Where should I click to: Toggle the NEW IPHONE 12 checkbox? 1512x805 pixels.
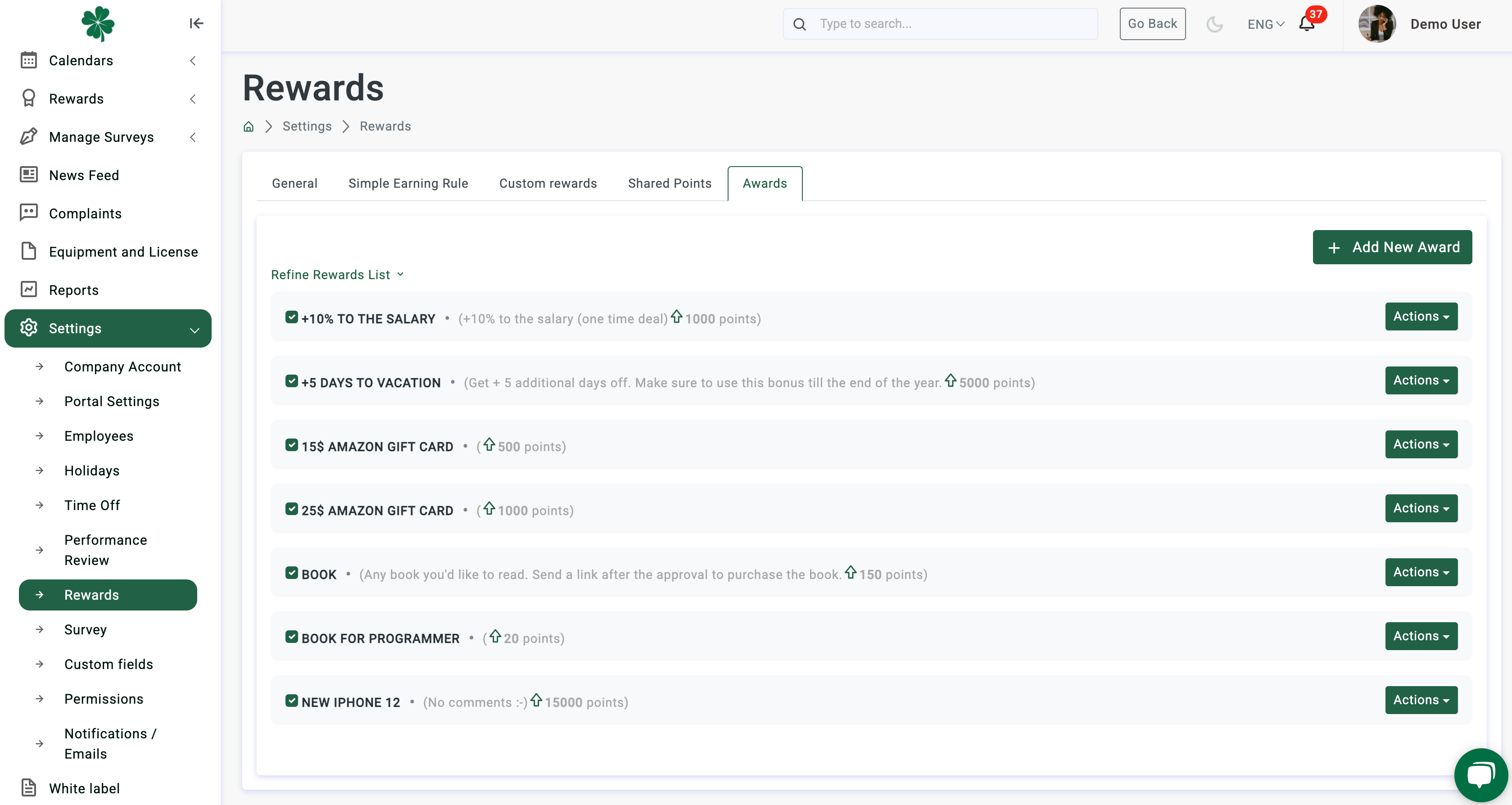pyautogui.click(x=292, y=701)
